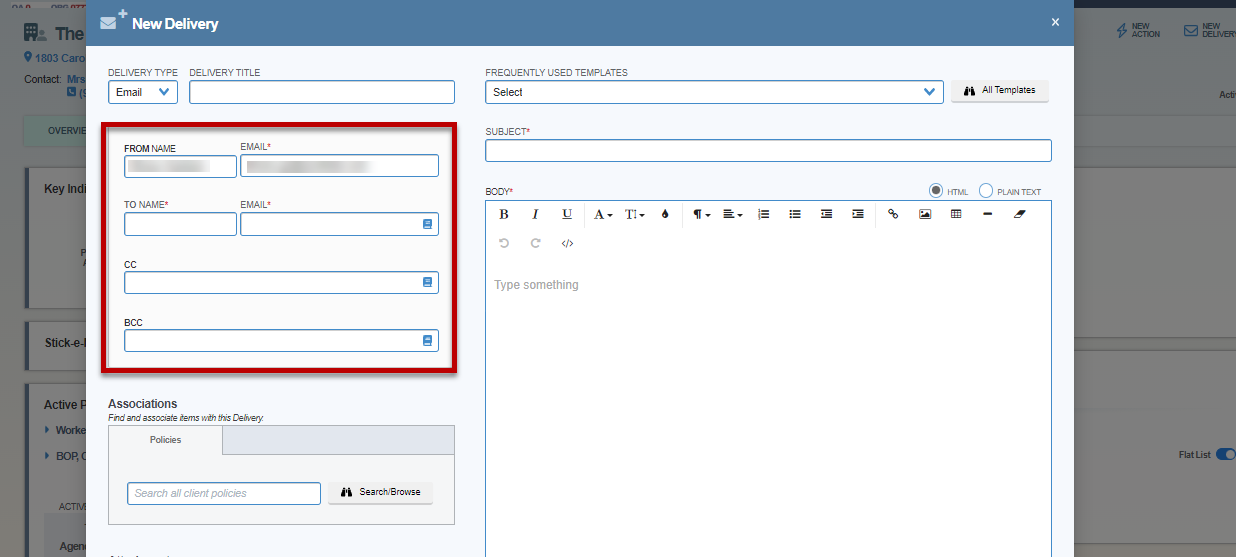Click into the Subject input field
The image size is (1236, 557).
[x=768, y=151]
